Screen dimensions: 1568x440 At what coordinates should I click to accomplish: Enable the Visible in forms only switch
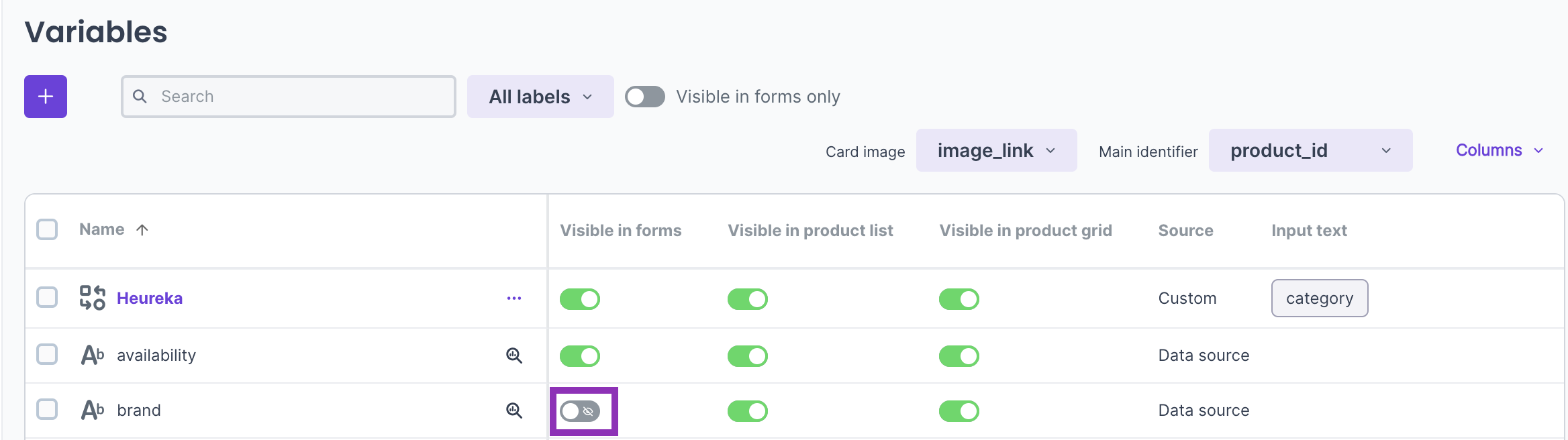[x=644, y=97]
